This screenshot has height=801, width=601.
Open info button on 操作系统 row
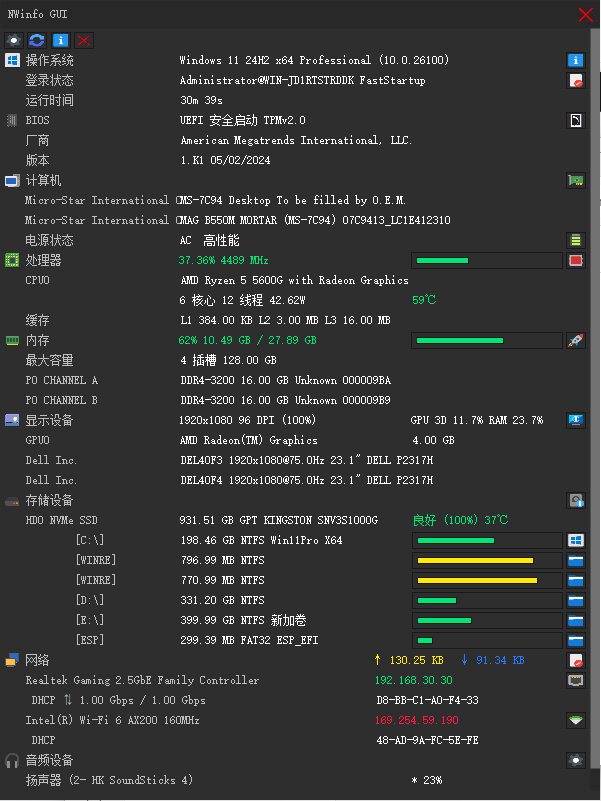tap(576, 60)
